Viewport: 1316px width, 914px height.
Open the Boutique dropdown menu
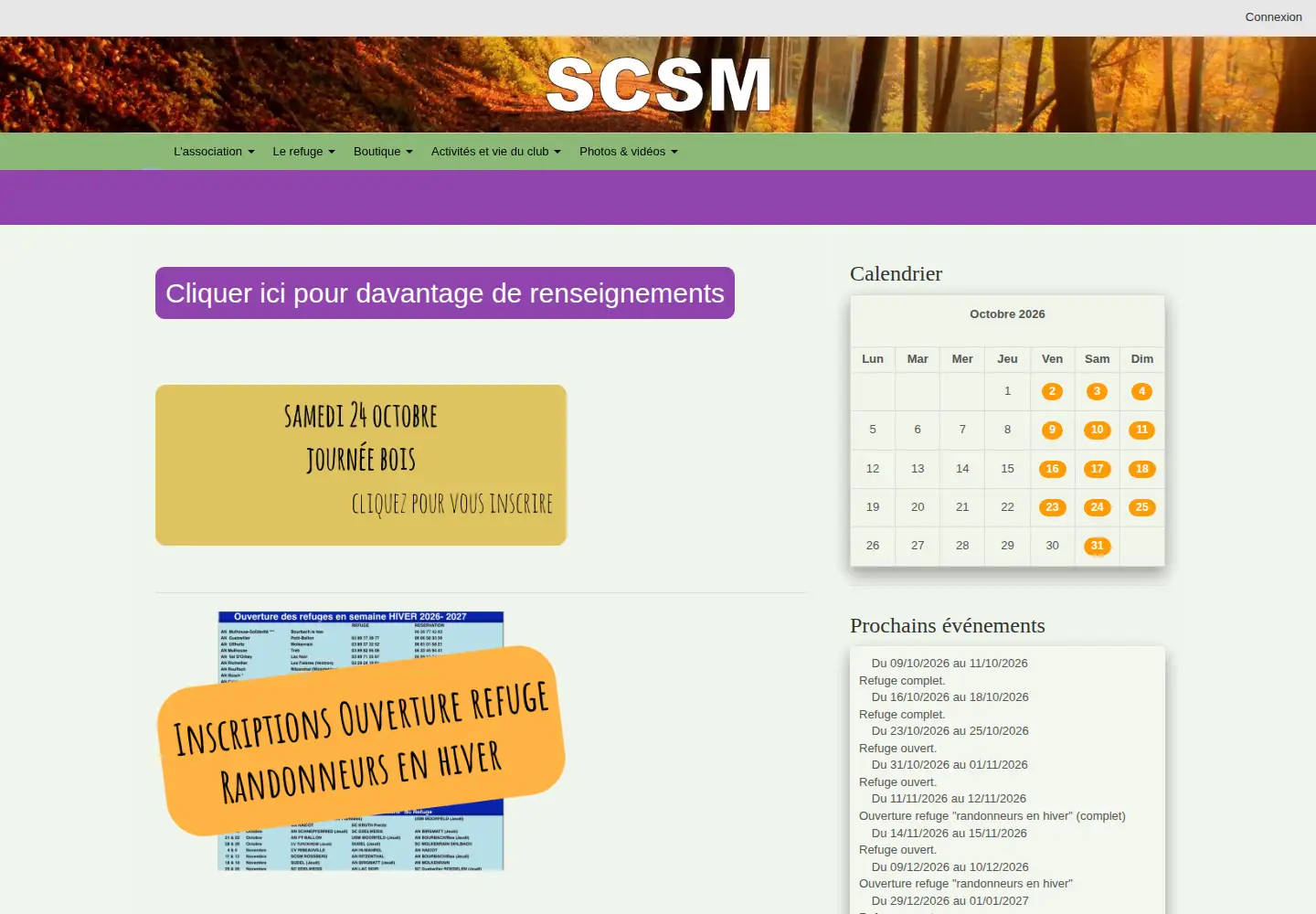pos(383,152)
